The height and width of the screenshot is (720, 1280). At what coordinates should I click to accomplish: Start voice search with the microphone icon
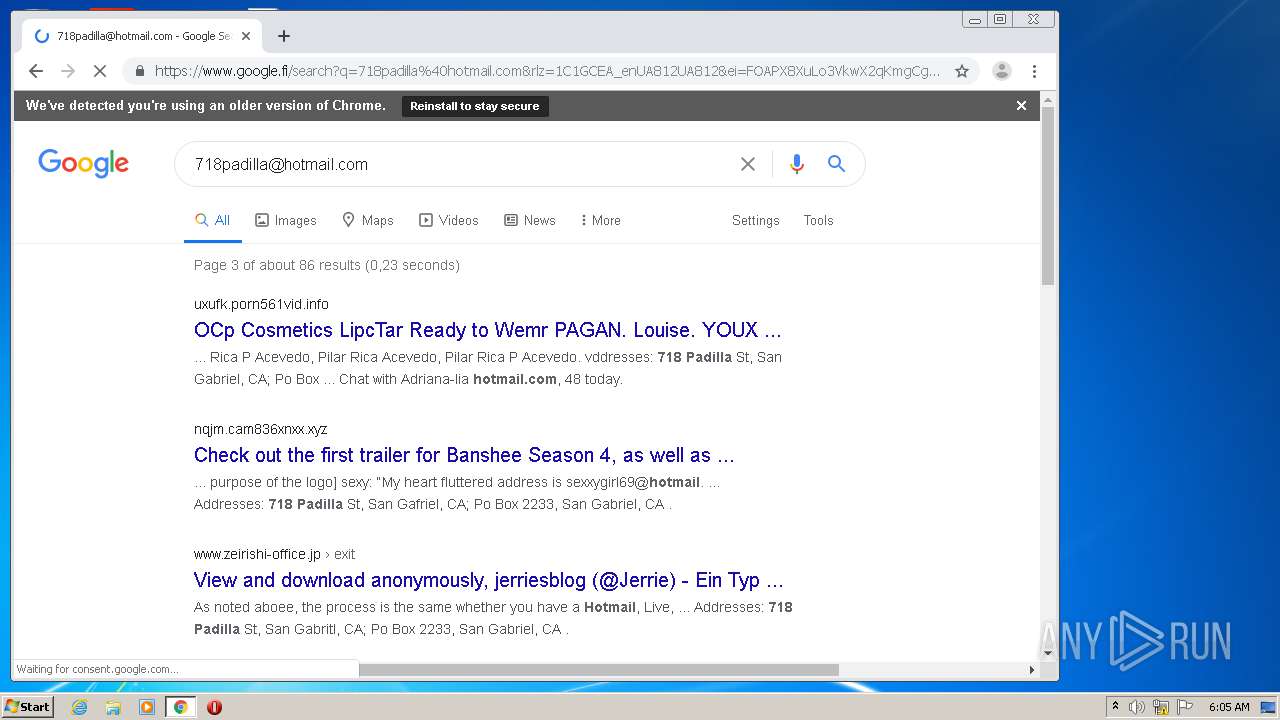797,164
